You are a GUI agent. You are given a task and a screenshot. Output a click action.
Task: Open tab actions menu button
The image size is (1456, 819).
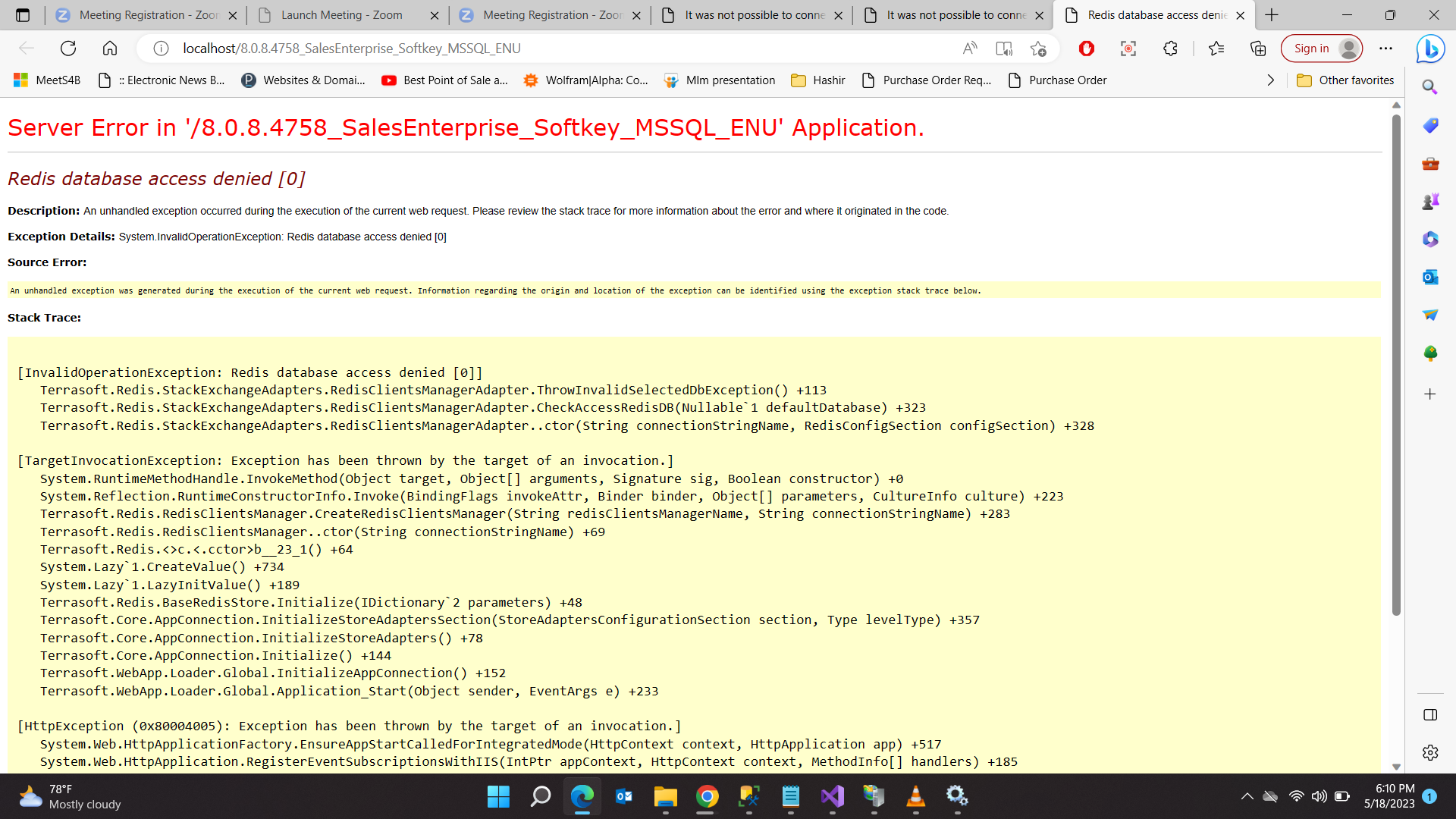coord(23,15)
